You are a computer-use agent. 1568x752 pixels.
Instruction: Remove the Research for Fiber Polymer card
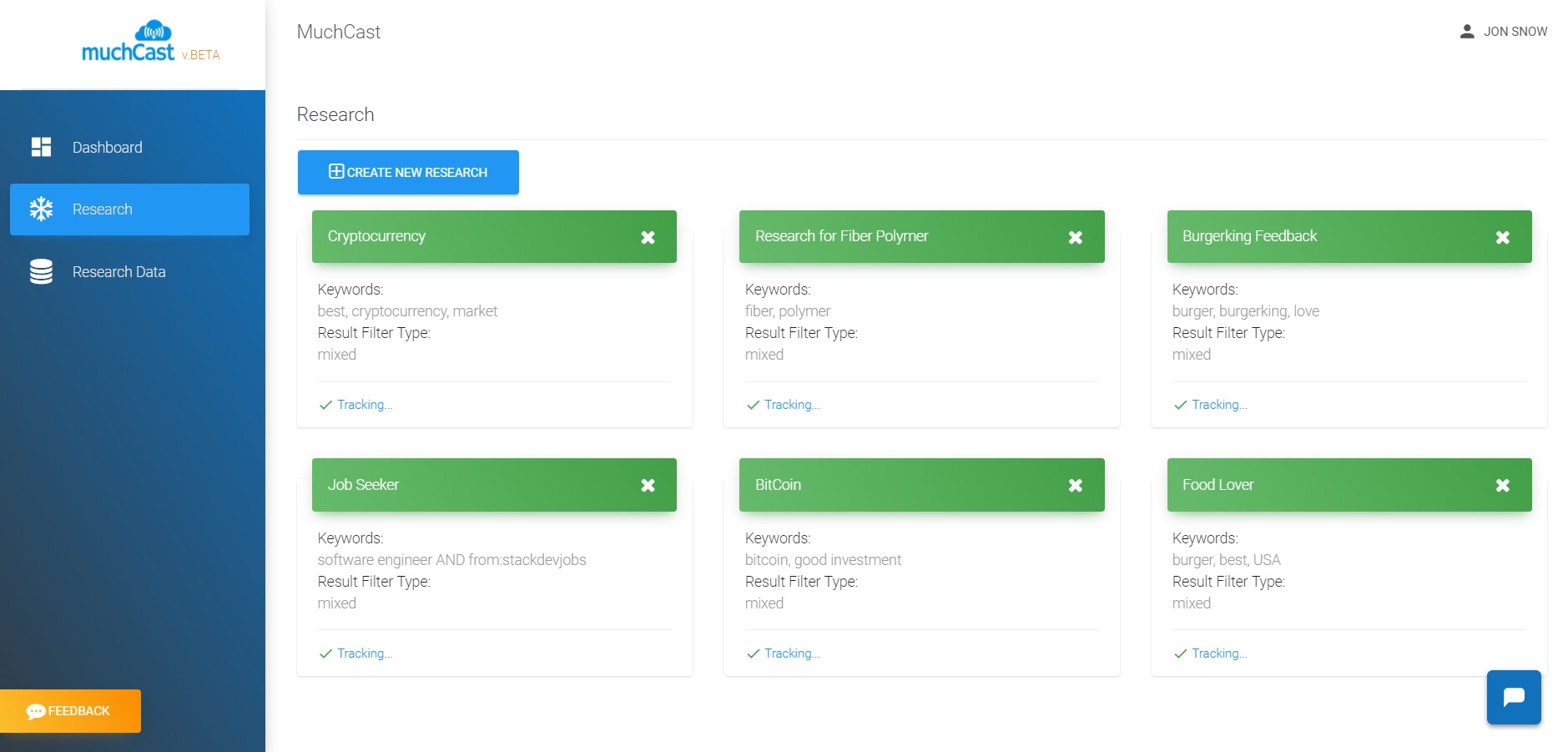click(1075, 238)
